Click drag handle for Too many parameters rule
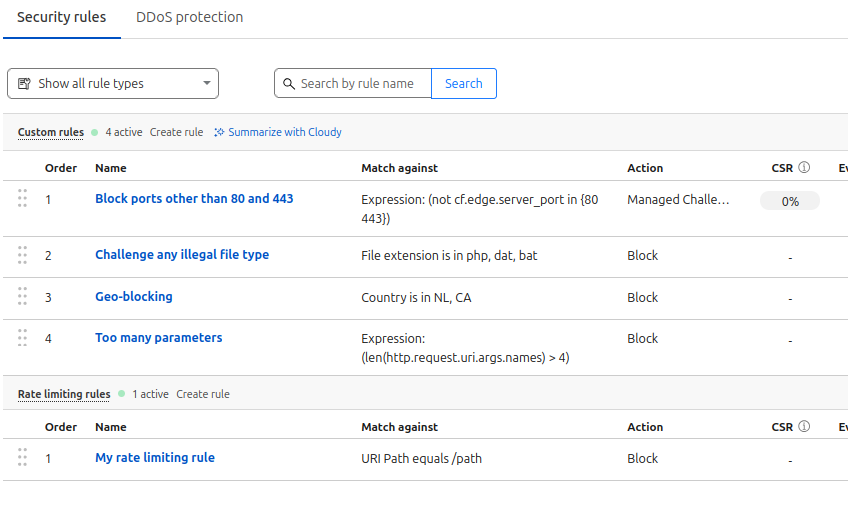848x505 pixels. click(x=22, y=337)
